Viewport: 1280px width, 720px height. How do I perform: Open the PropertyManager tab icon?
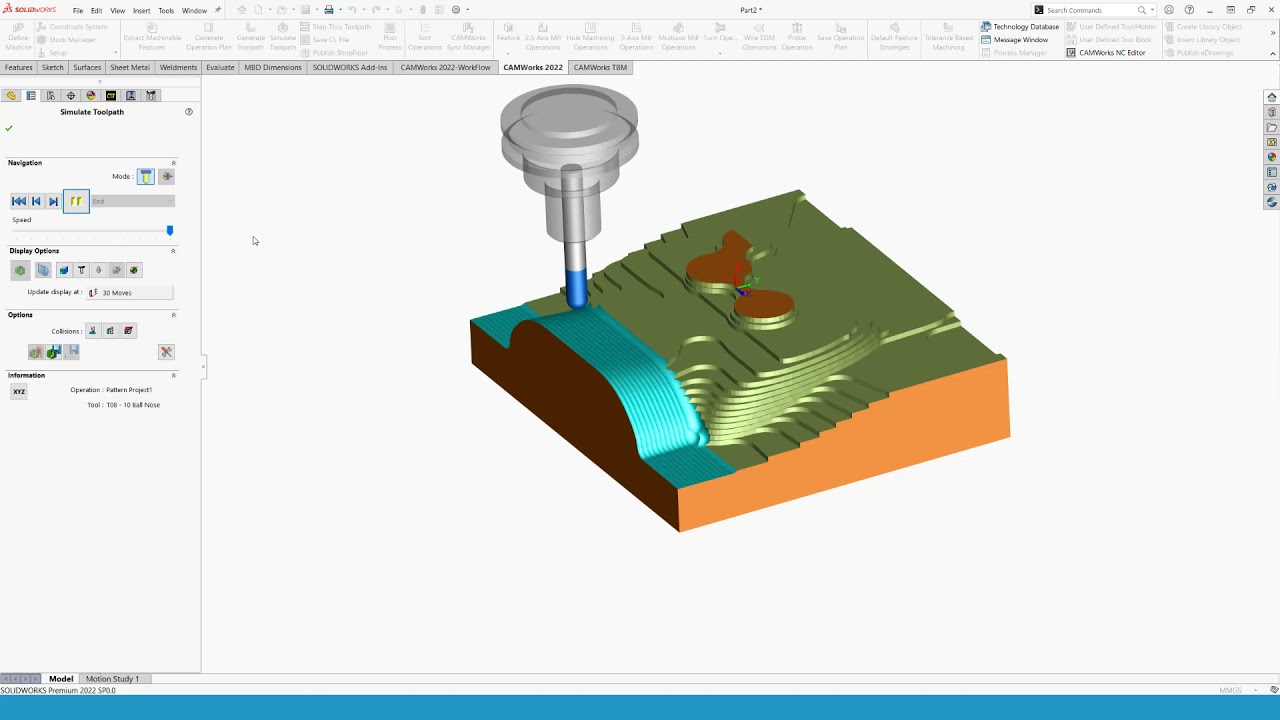click(x=31, y=96)
